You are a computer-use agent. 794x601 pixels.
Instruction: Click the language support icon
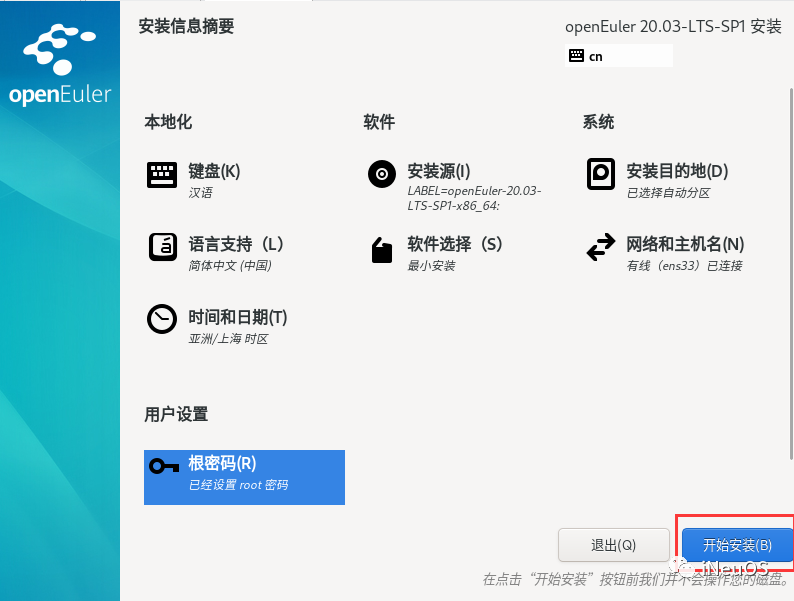point(163,247)
